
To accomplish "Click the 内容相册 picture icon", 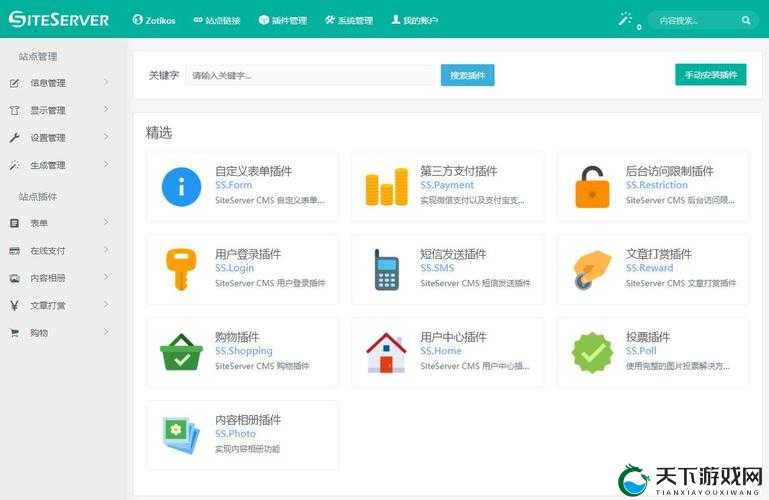I will 15,278.
